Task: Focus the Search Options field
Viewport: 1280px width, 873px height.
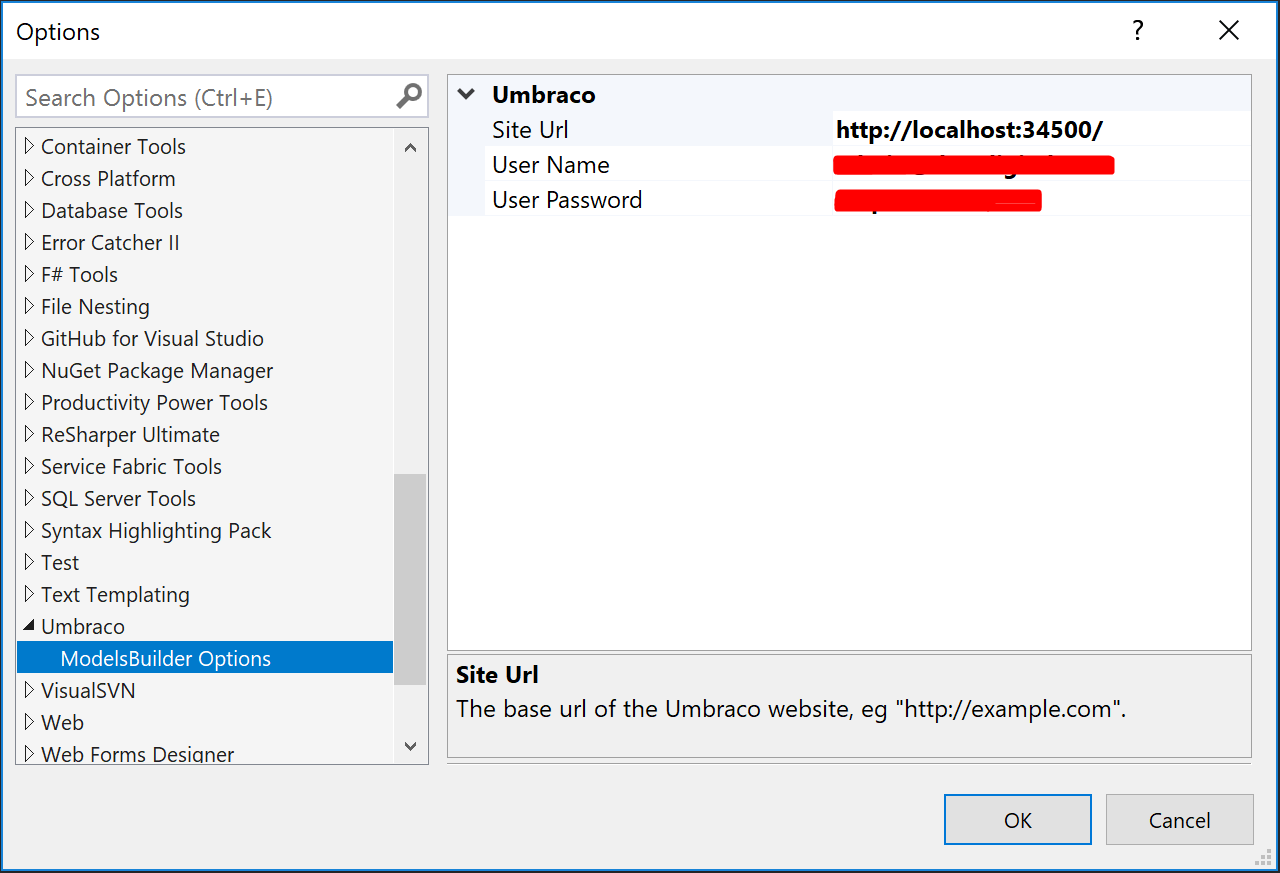Action: [222, 97]
